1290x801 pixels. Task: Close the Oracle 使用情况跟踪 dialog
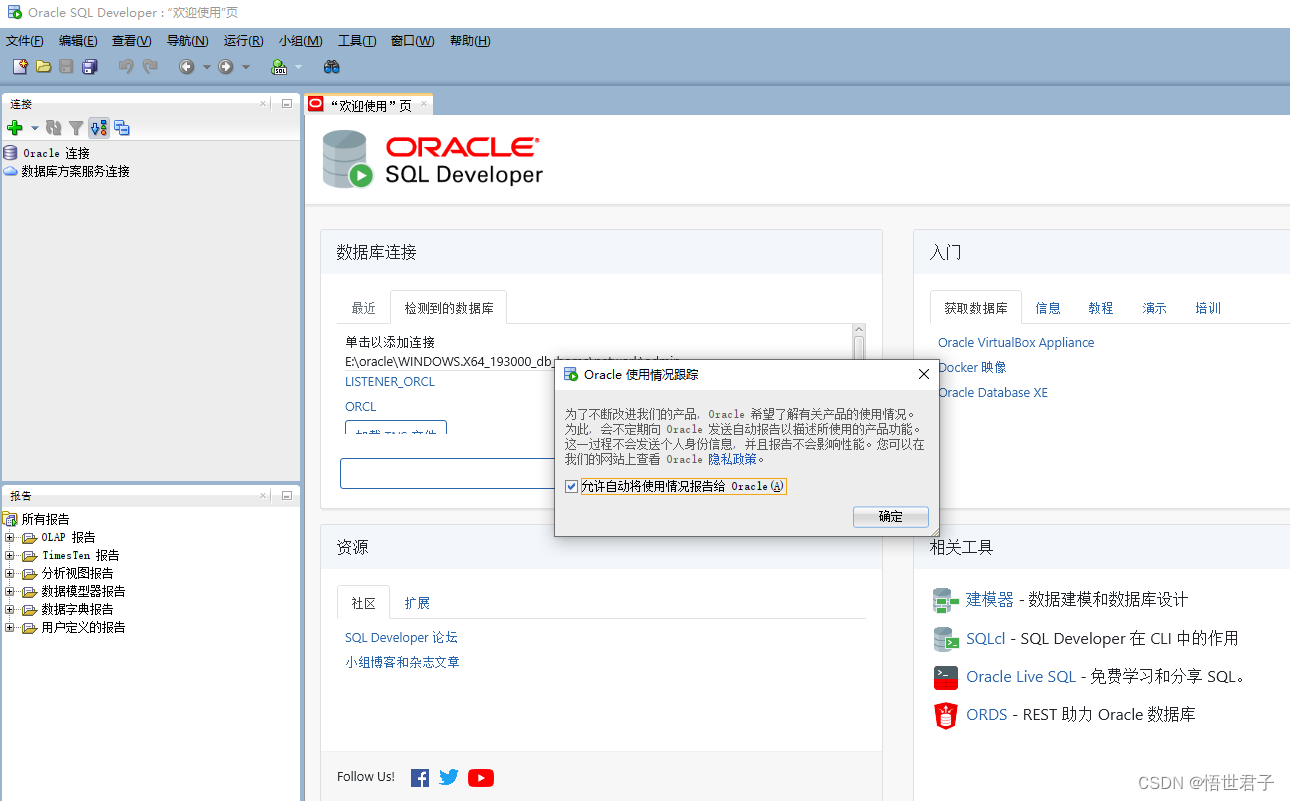[x=923, y=374]
